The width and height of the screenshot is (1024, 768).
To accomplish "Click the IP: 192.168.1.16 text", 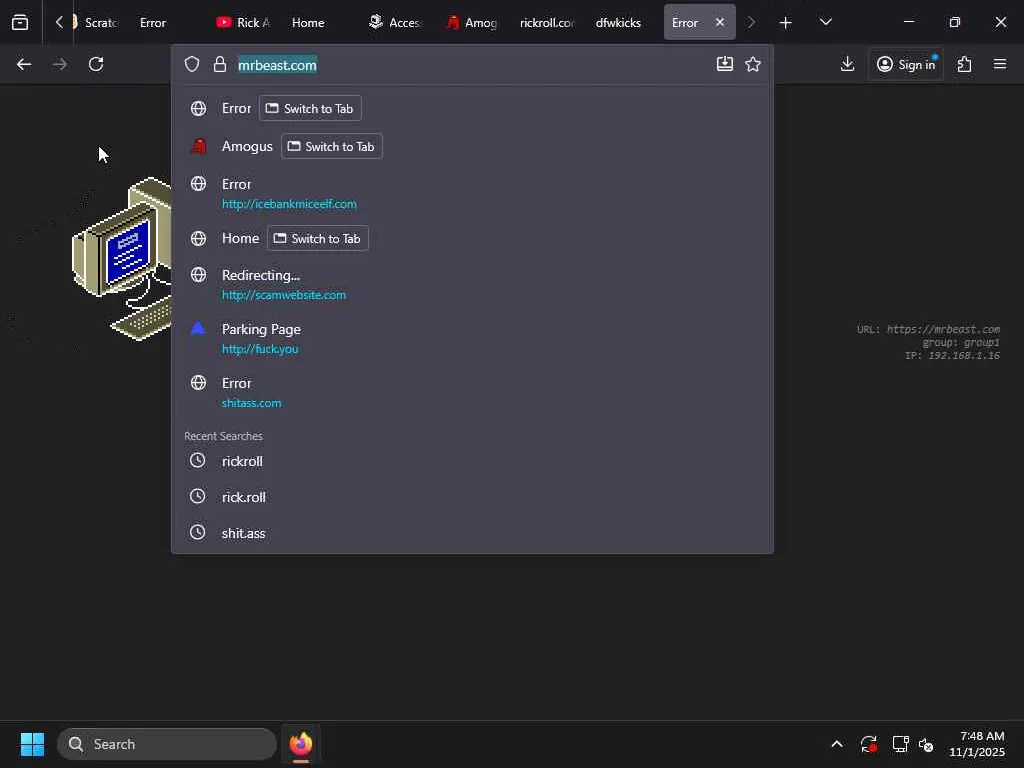I will click(x=952, y=355).
